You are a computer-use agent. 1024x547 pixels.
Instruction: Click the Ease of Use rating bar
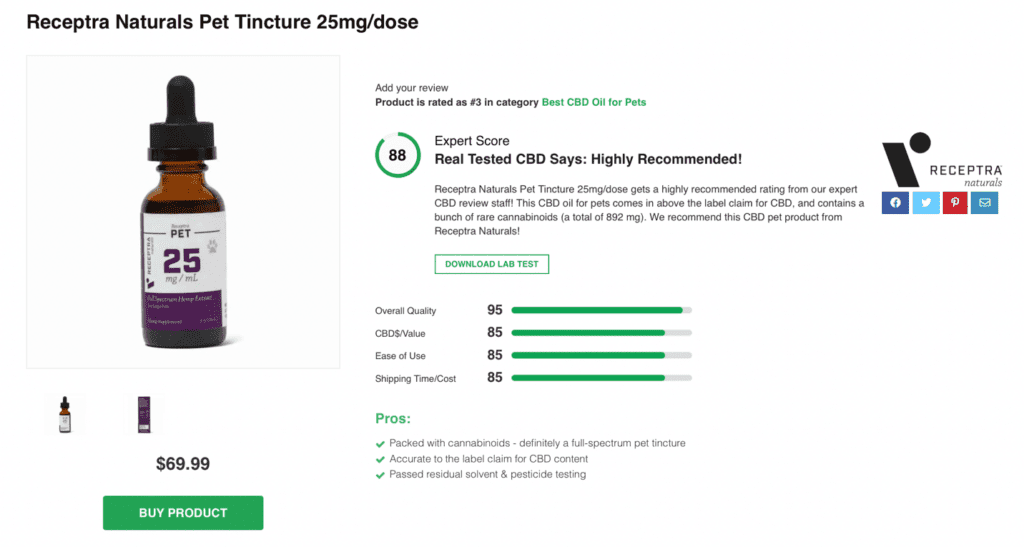click(601, 355)
